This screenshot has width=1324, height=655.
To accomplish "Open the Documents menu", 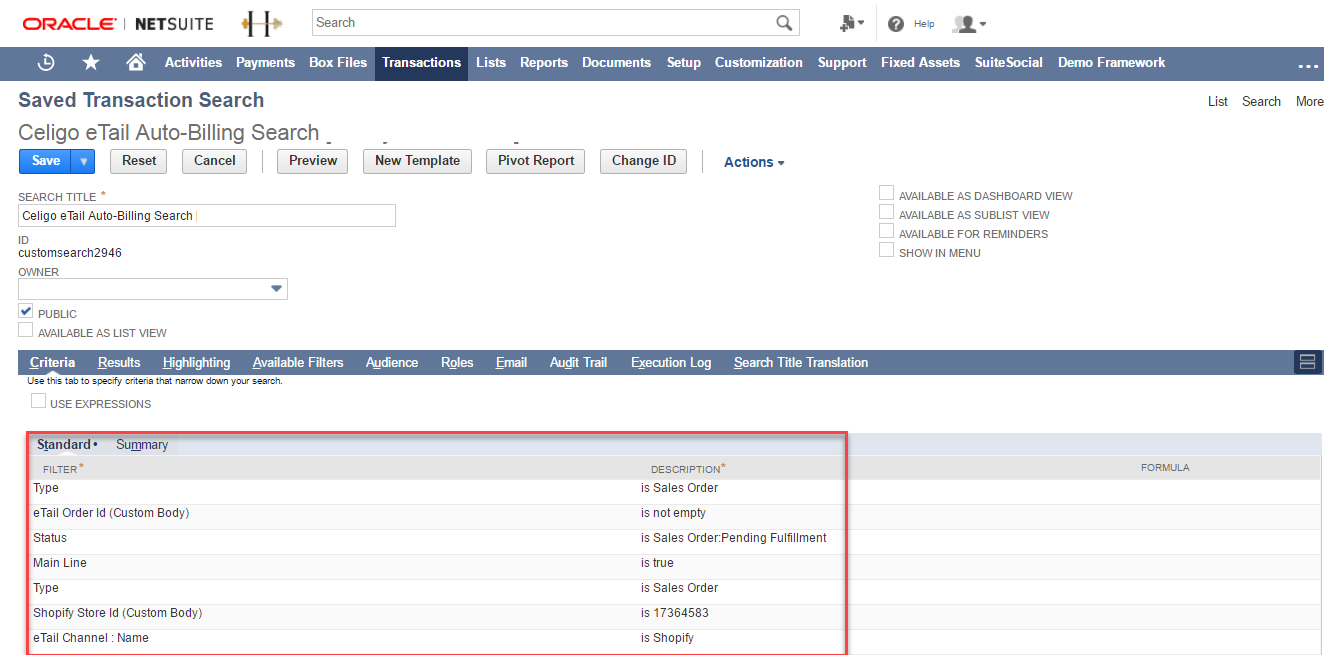I will (x=616, y=62).
